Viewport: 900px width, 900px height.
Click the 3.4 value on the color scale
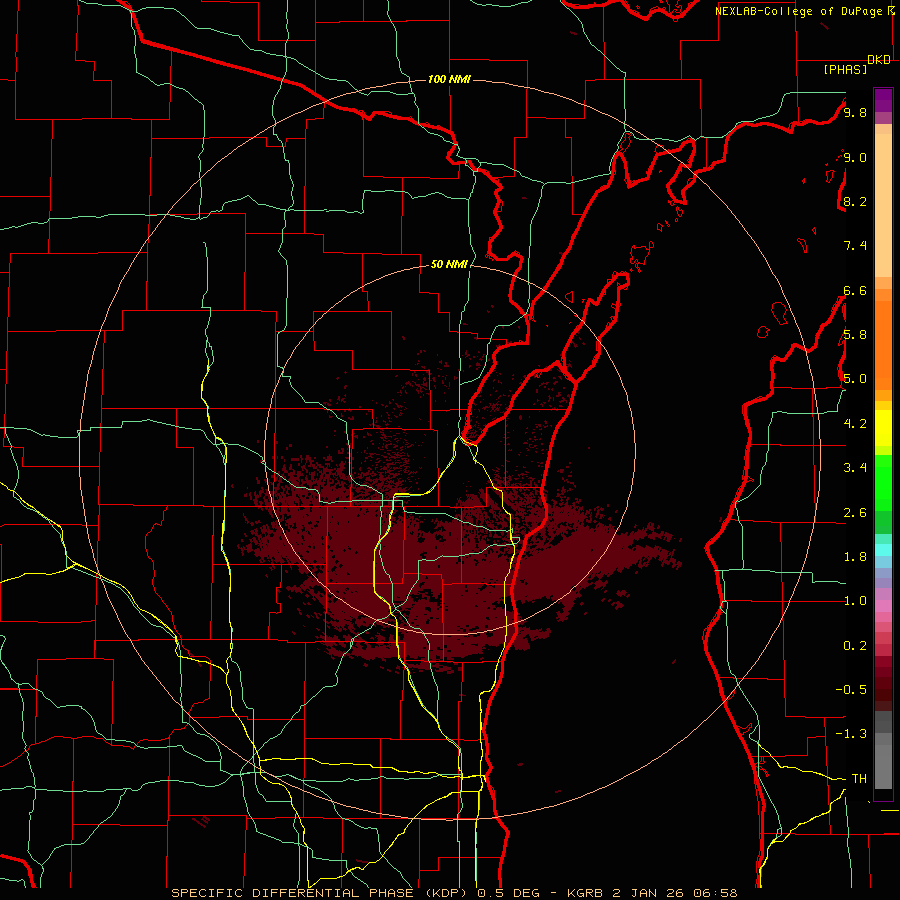[x=855, y=467]
